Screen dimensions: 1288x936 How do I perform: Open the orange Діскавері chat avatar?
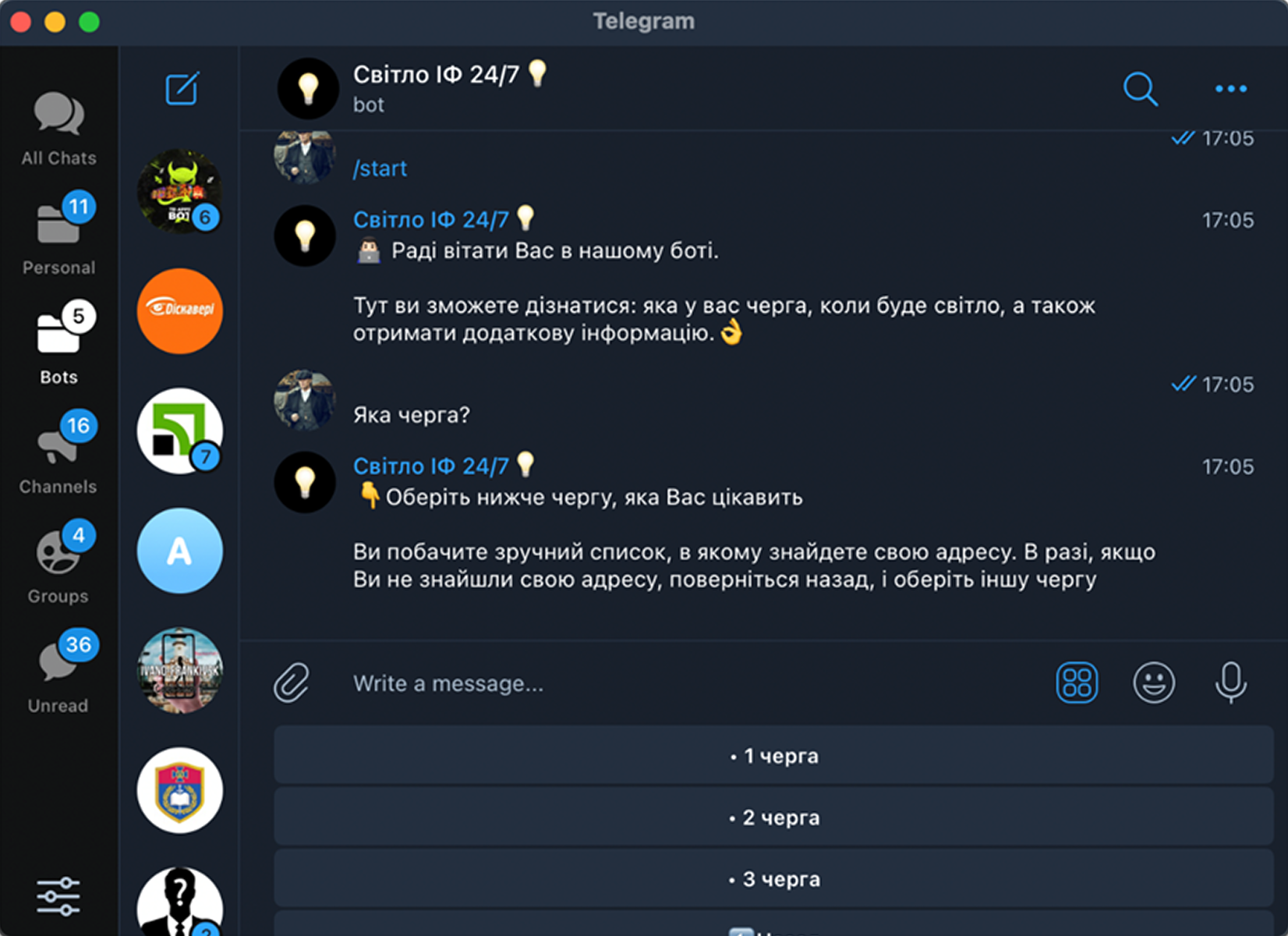click(x=179, y=311)
